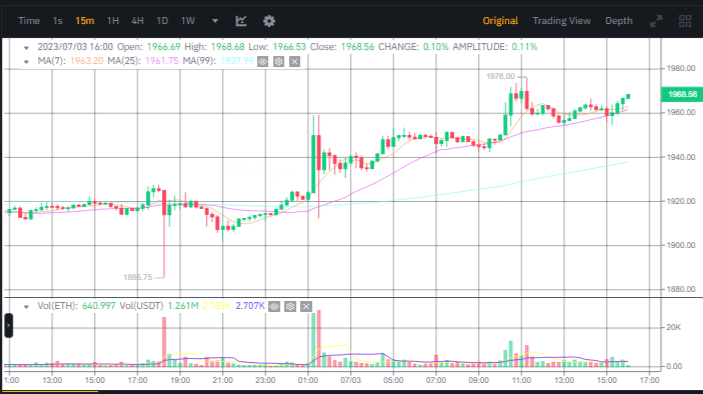Expand the left side panel arrow
This screenshot has width=703, height=394.
(9, 325)
